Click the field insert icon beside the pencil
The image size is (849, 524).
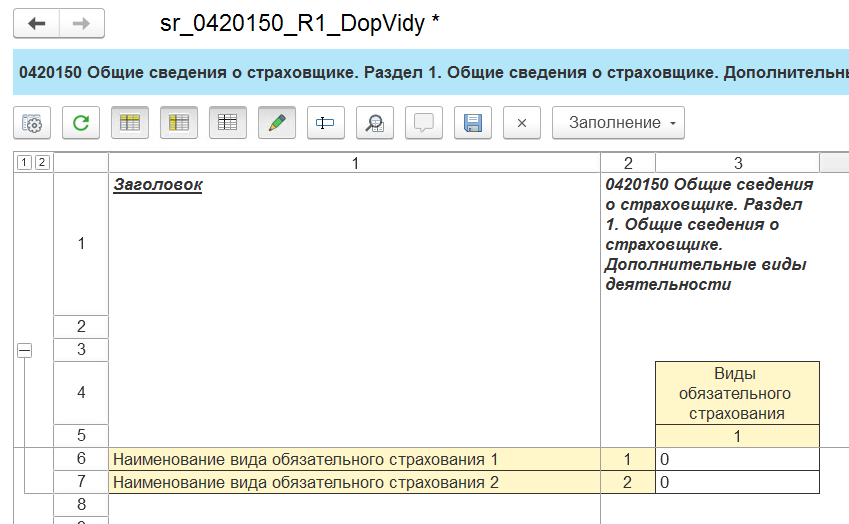click(326, 123)
